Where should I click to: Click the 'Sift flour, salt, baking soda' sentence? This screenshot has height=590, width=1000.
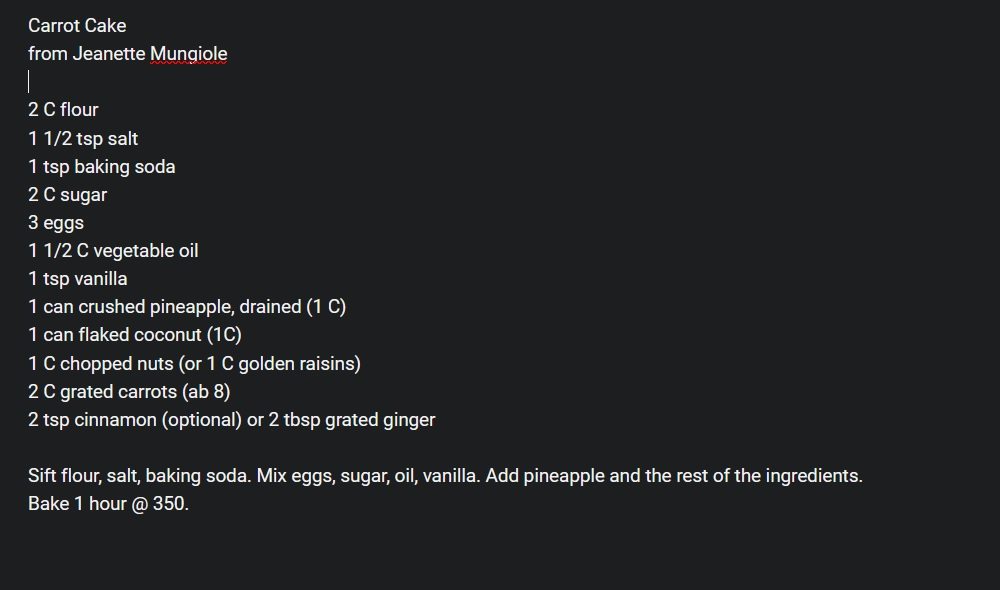coord(139,476)
